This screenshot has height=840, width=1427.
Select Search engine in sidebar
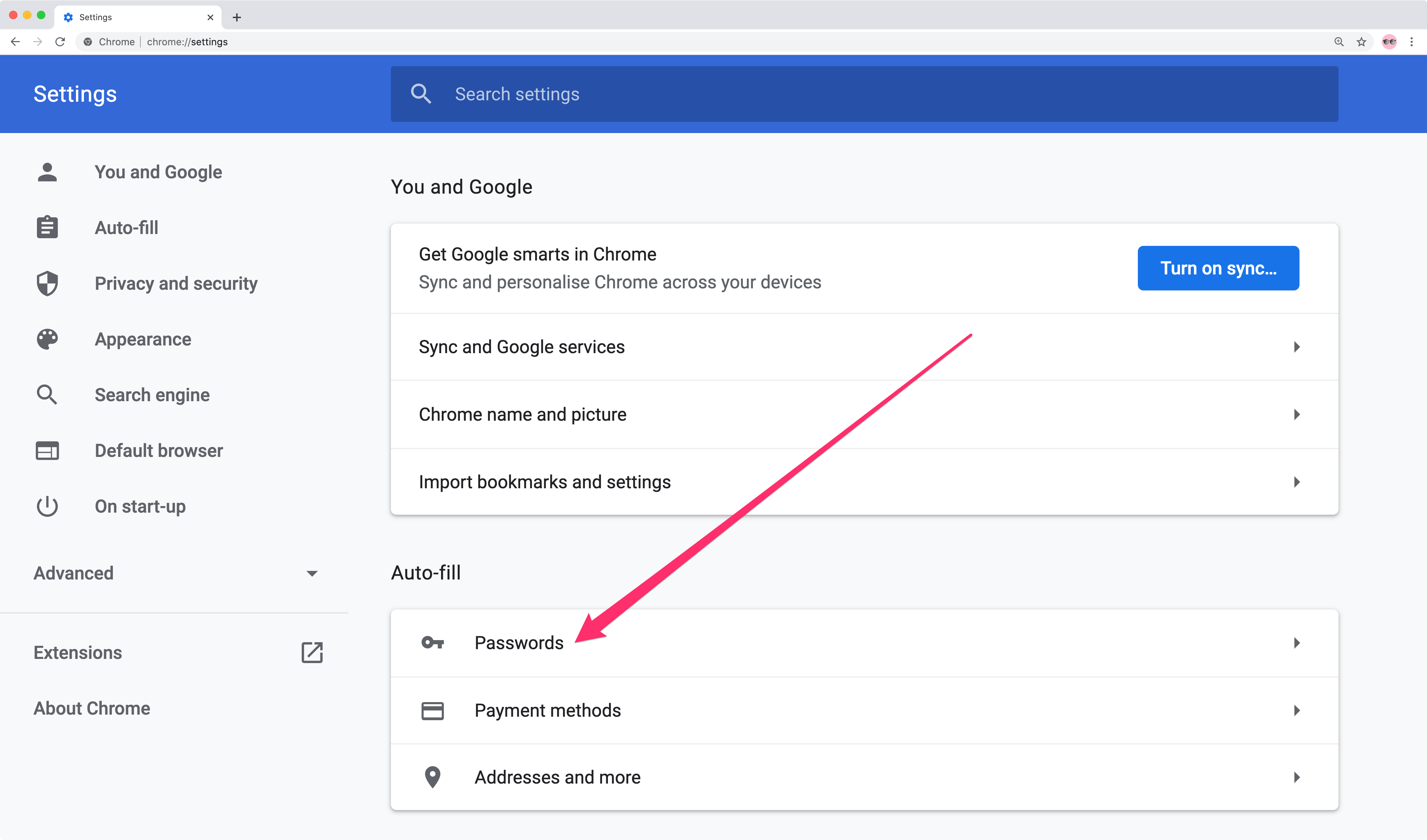coord(152,395)
